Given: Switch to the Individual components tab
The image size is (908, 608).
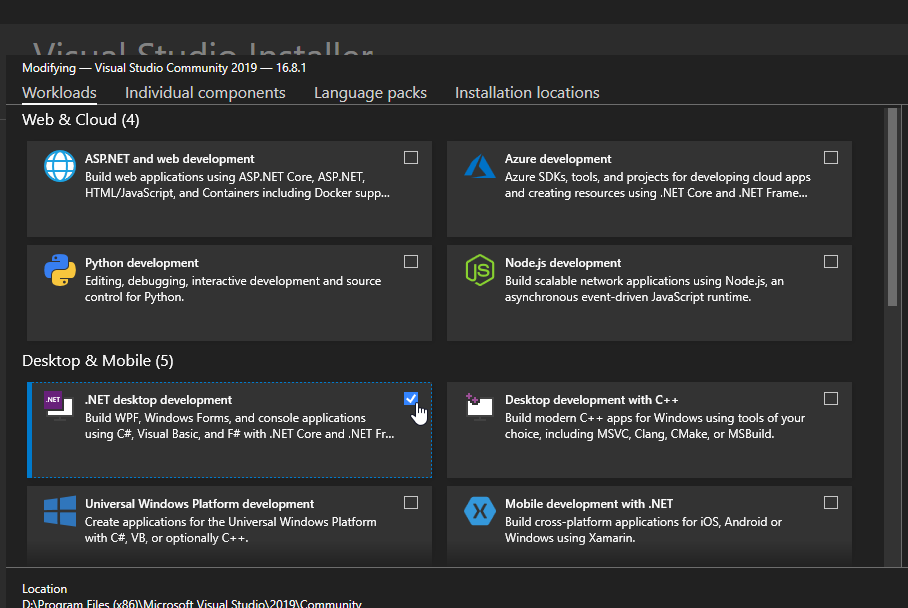Looking at the screenshot, I should (x=205, y=93).
